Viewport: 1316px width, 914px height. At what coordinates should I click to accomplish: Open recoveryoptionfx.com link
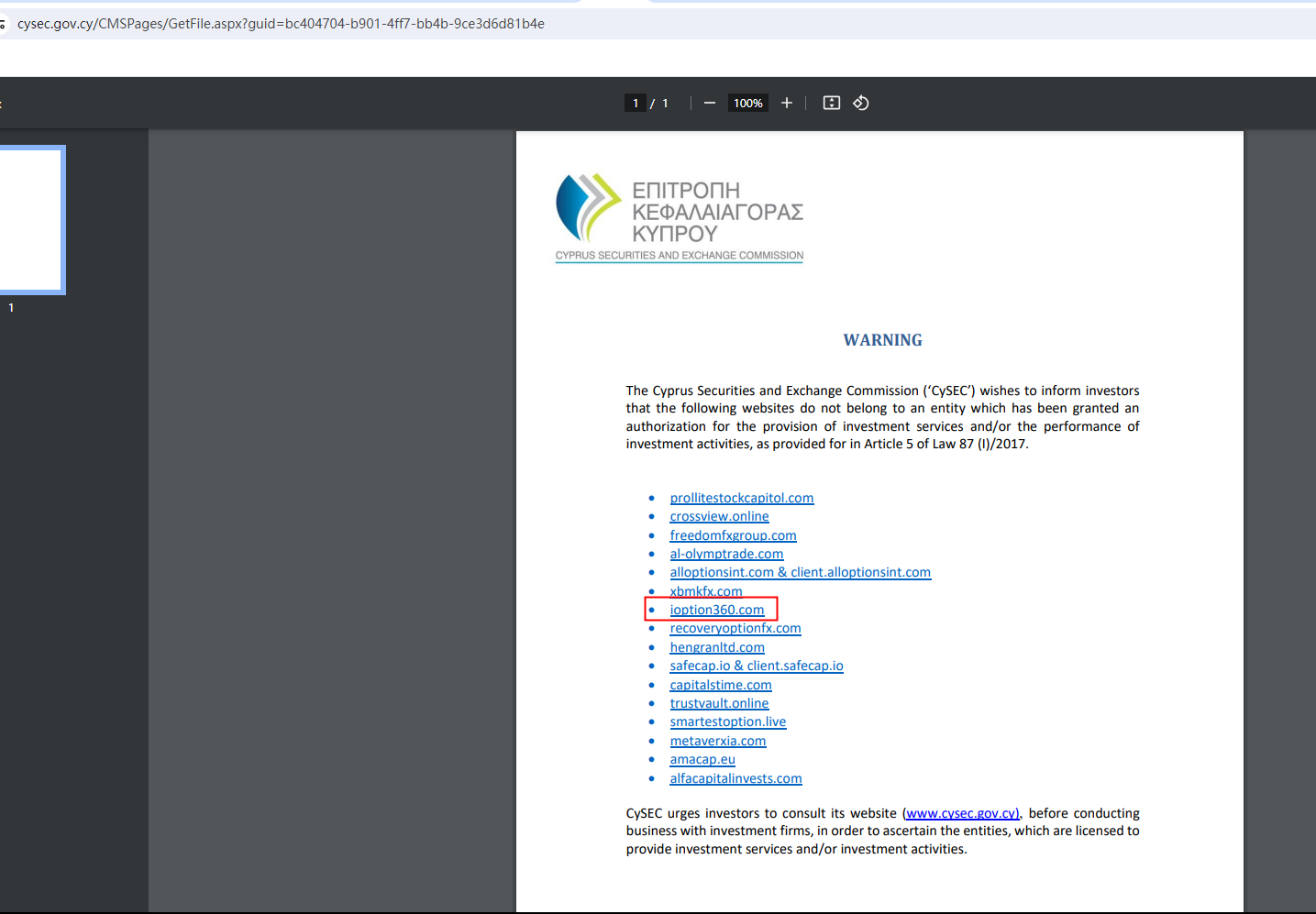735,628
